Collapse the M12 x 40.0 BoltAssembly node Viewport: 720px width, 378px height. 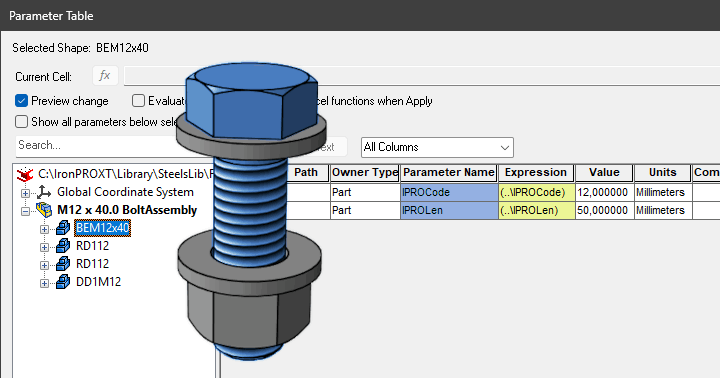(25, 211)
